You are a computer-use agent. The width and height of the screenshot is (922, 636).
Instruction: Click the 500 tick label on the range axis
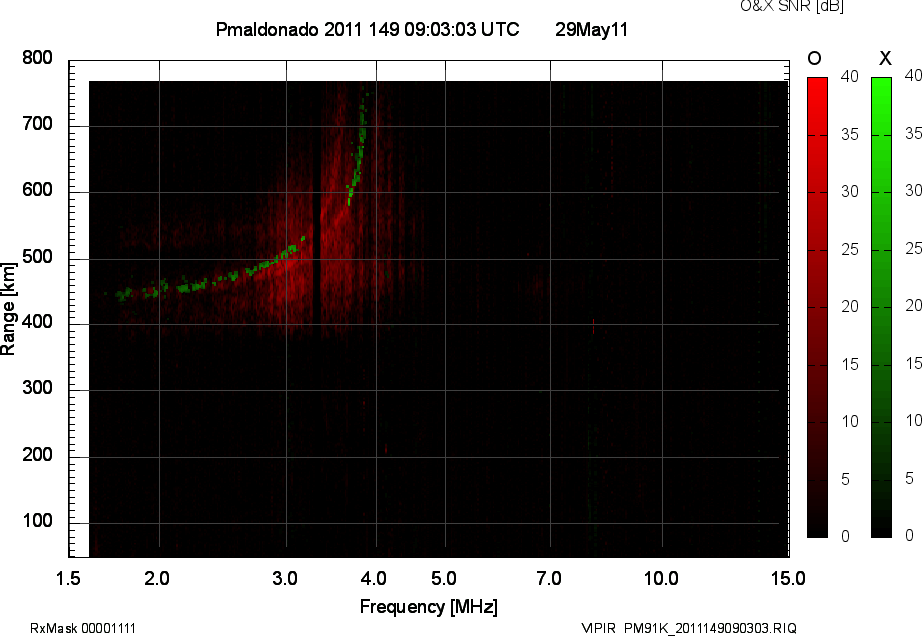38,257
